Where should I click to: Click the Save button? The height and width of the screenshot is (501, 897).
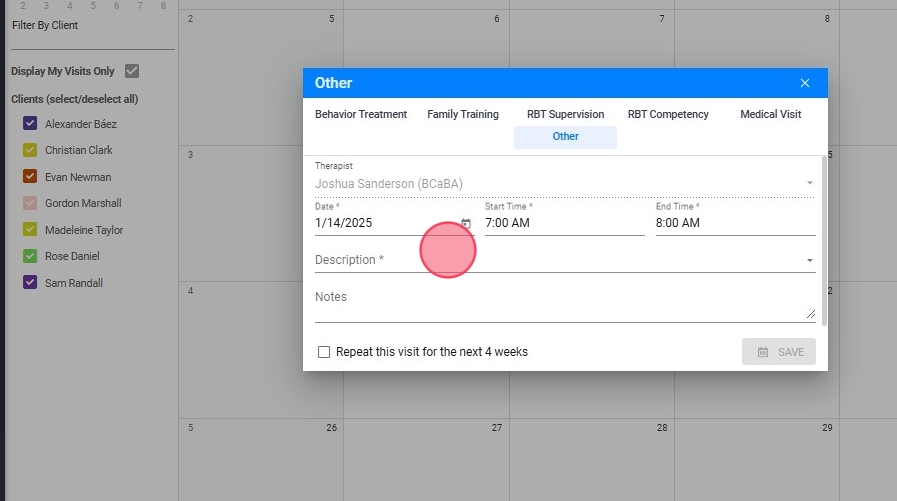point(779,352)
